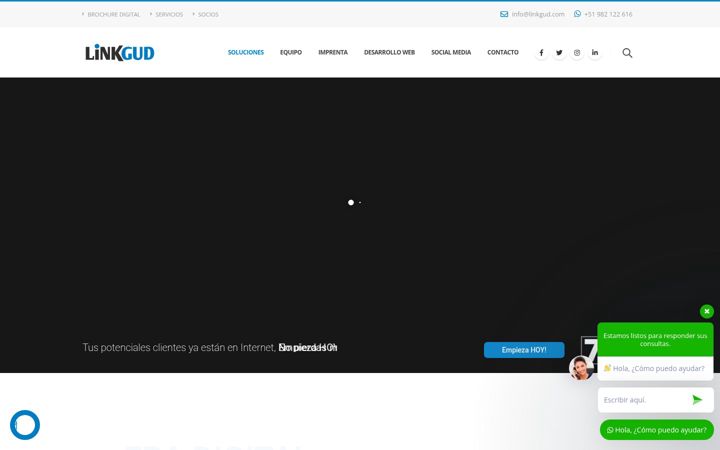Click the Empieza HOY! button
Image resolution: width=720 pixels, height=450 pixels.
tap(524, 350)
